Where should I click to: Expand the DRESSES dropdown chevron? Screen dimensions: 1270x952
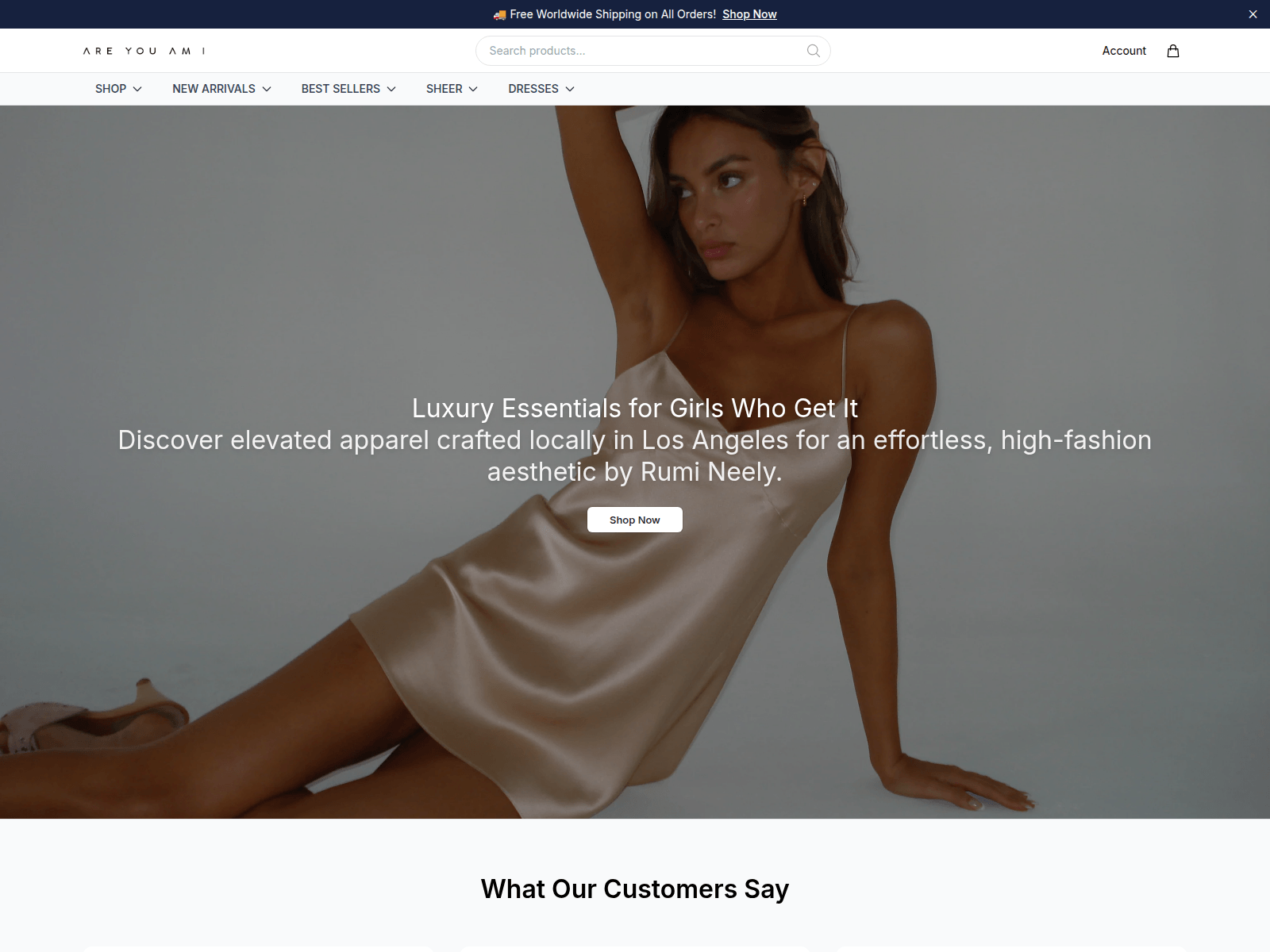[570, 89]
